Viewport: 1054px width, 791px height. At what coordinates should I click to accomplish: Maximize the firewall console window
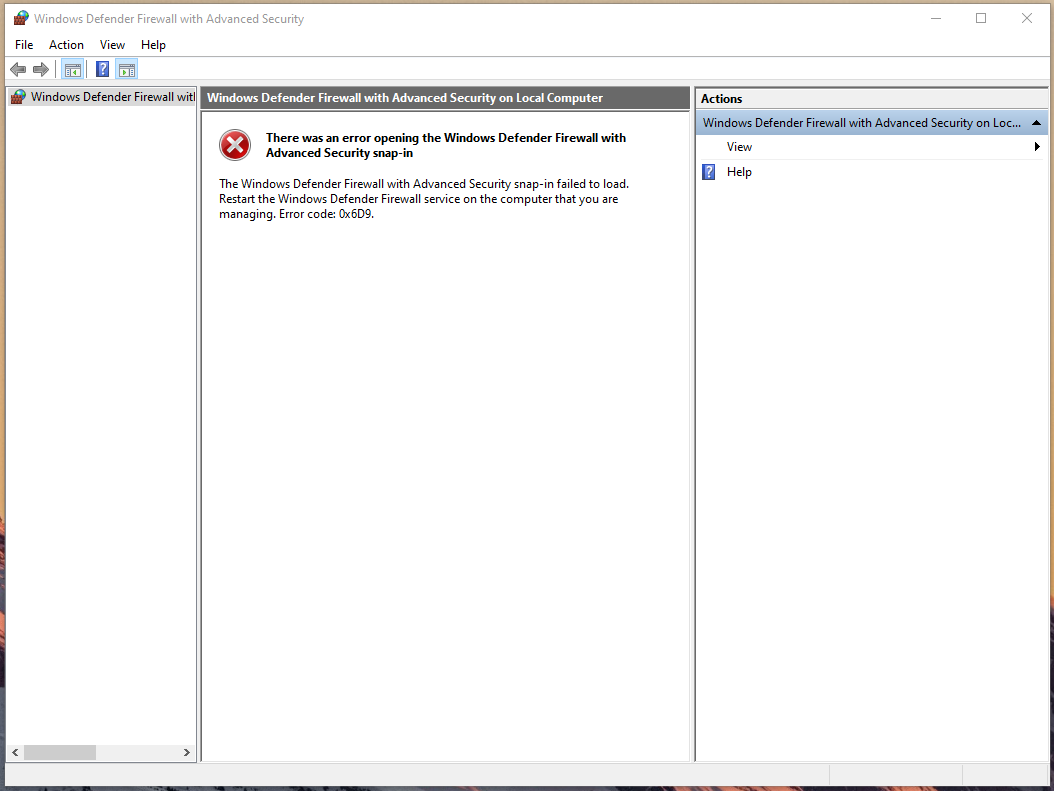tap(981, 19)
